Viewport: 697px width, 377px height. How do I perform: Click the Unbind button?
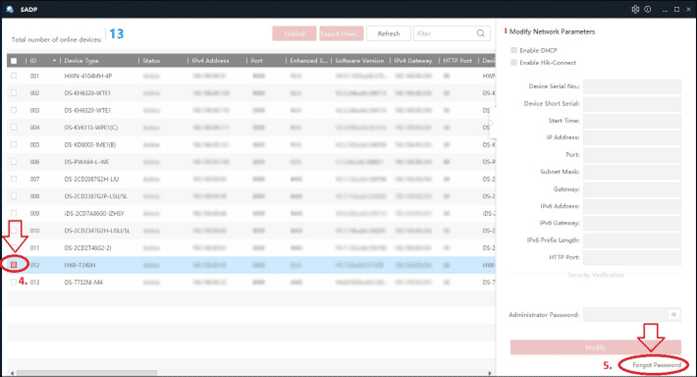point(294,33)
